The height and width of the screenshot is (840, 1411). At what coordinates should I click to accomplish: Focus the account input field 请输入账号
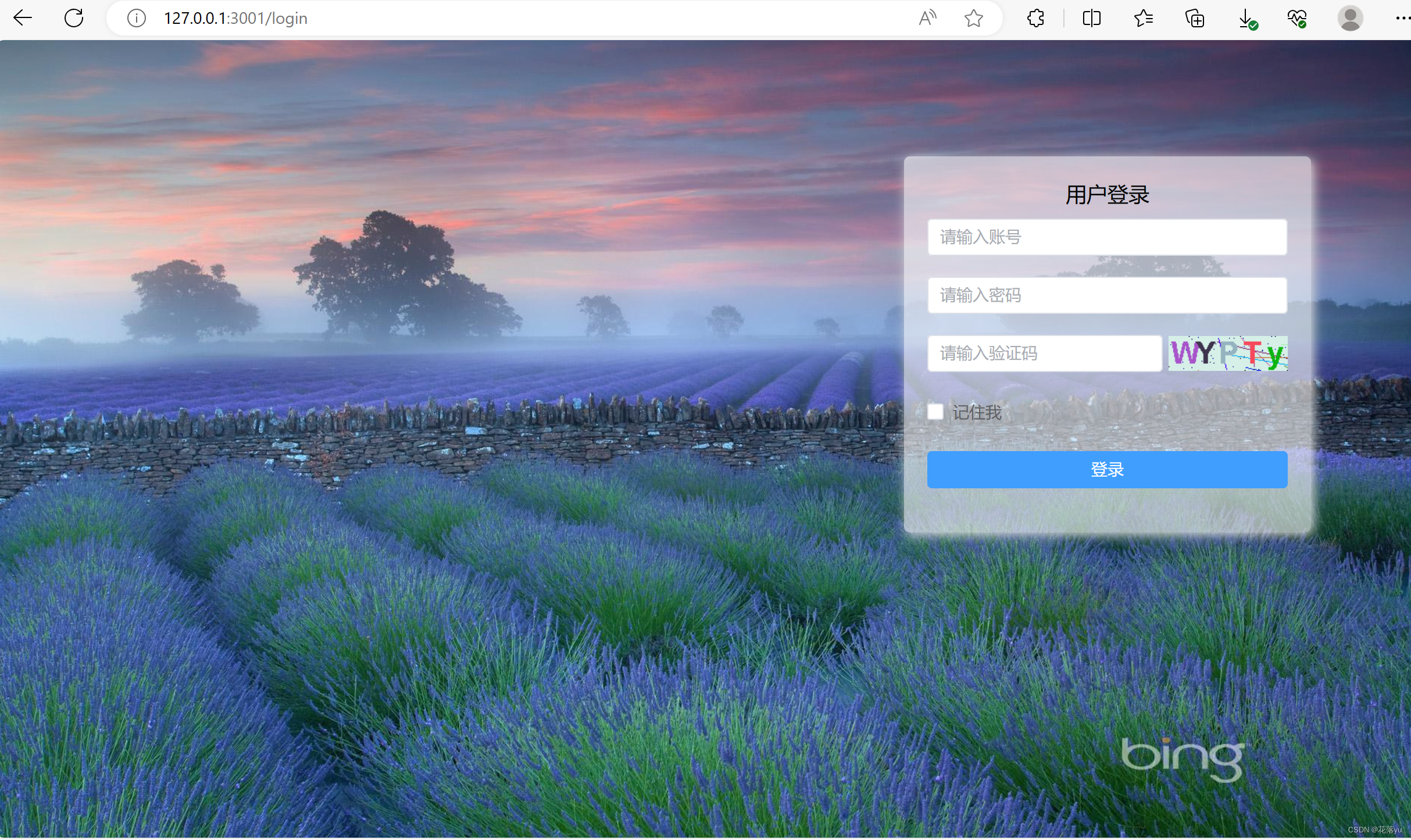pos(1107,237)
